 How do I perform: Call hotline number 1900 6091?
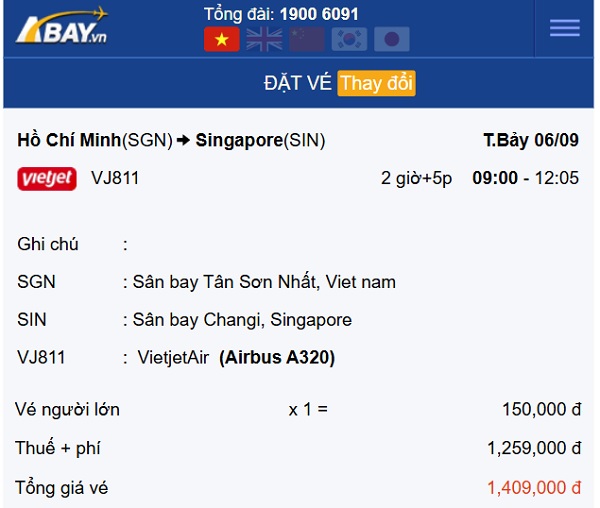pos(319,14)
